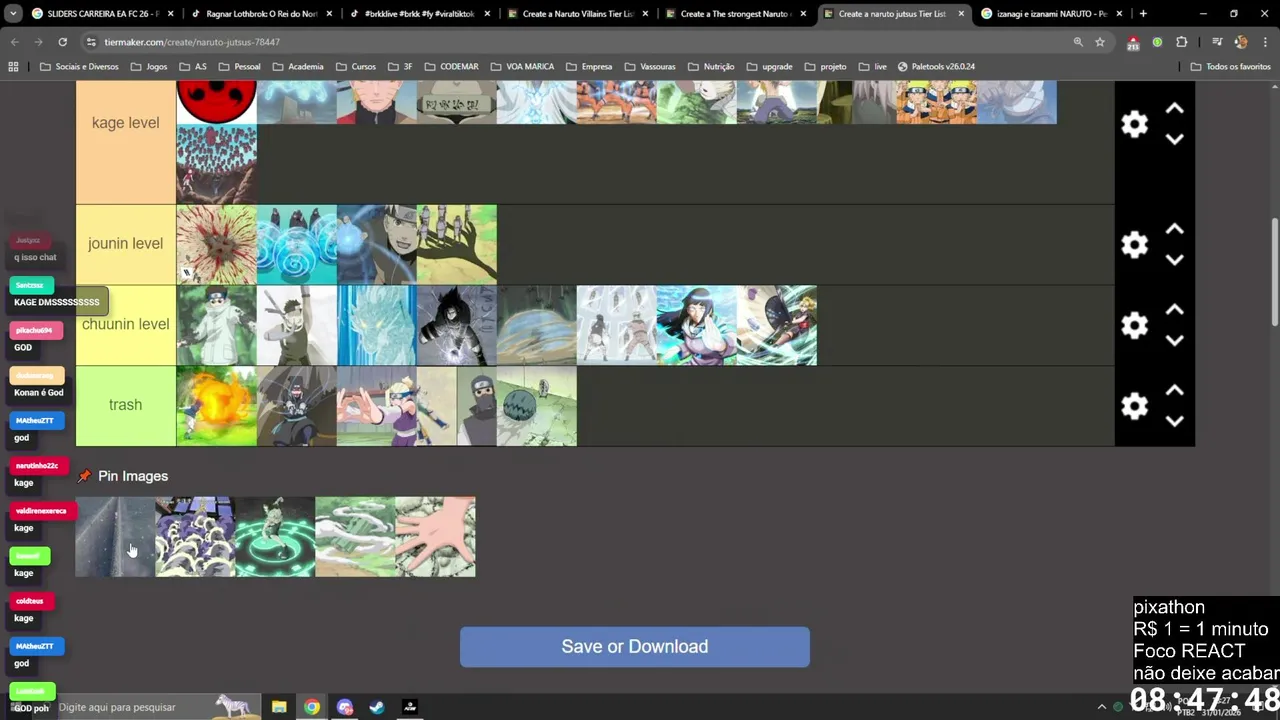The image size is (1280, 720).
Task: Open Steam from taskbar
Action: 377,707
